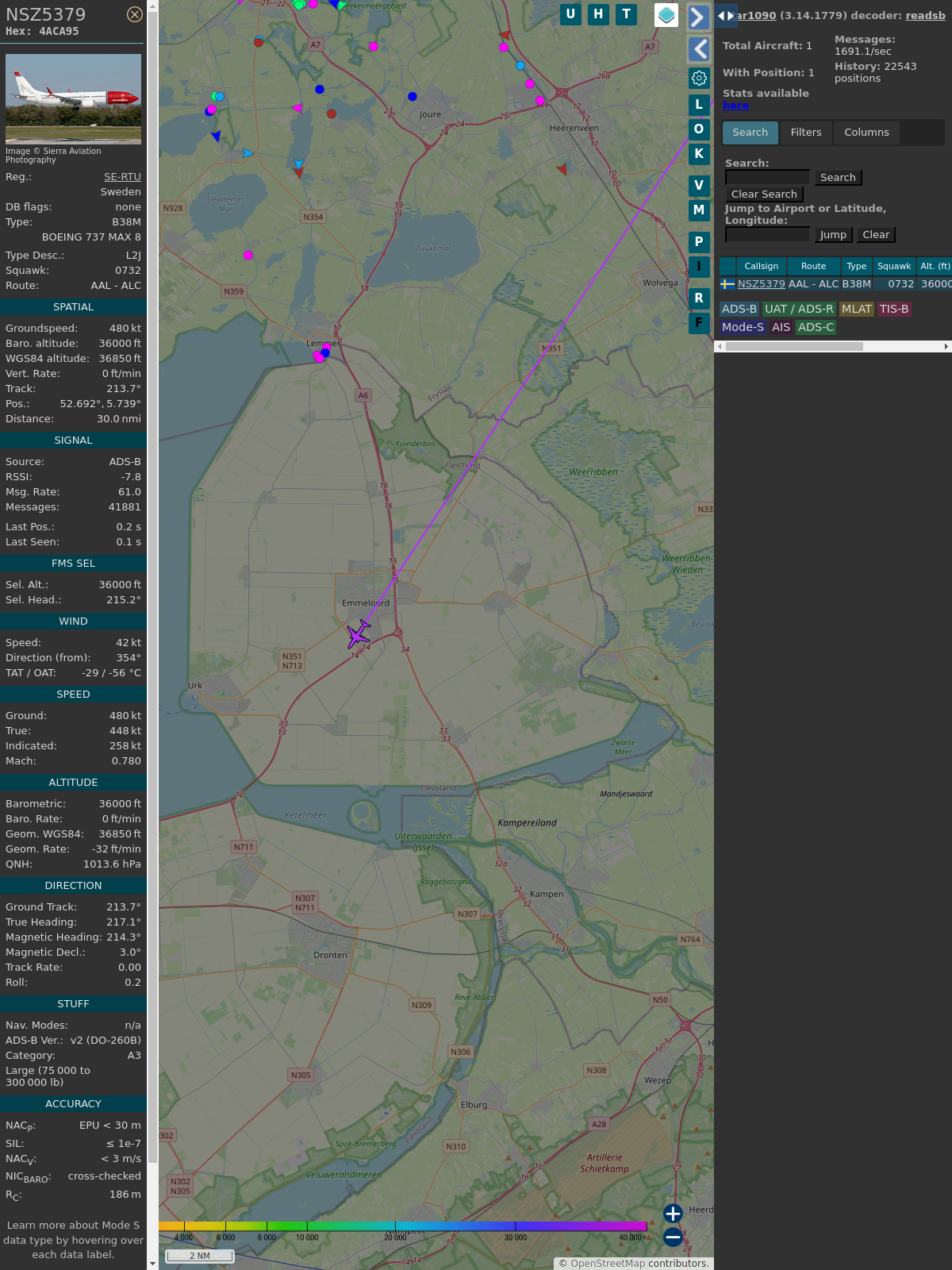Collapse sidebar with the left arrow button
Image resolution: width=952 pixels, height=1270 pixels.
click(x=698, y=49)
